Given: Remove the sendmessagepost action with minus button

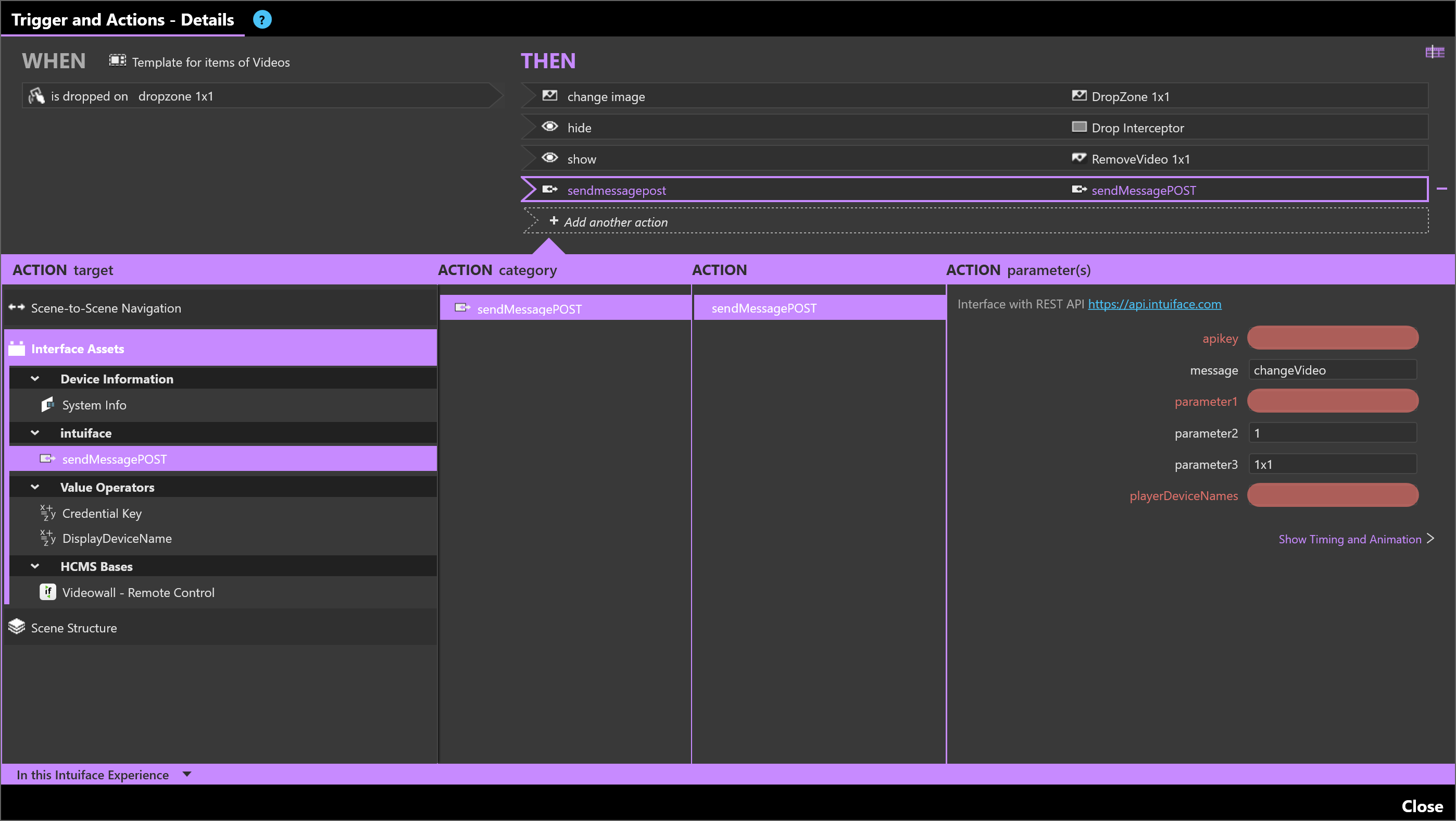Looking at the screenshot, I should 1442,189.
